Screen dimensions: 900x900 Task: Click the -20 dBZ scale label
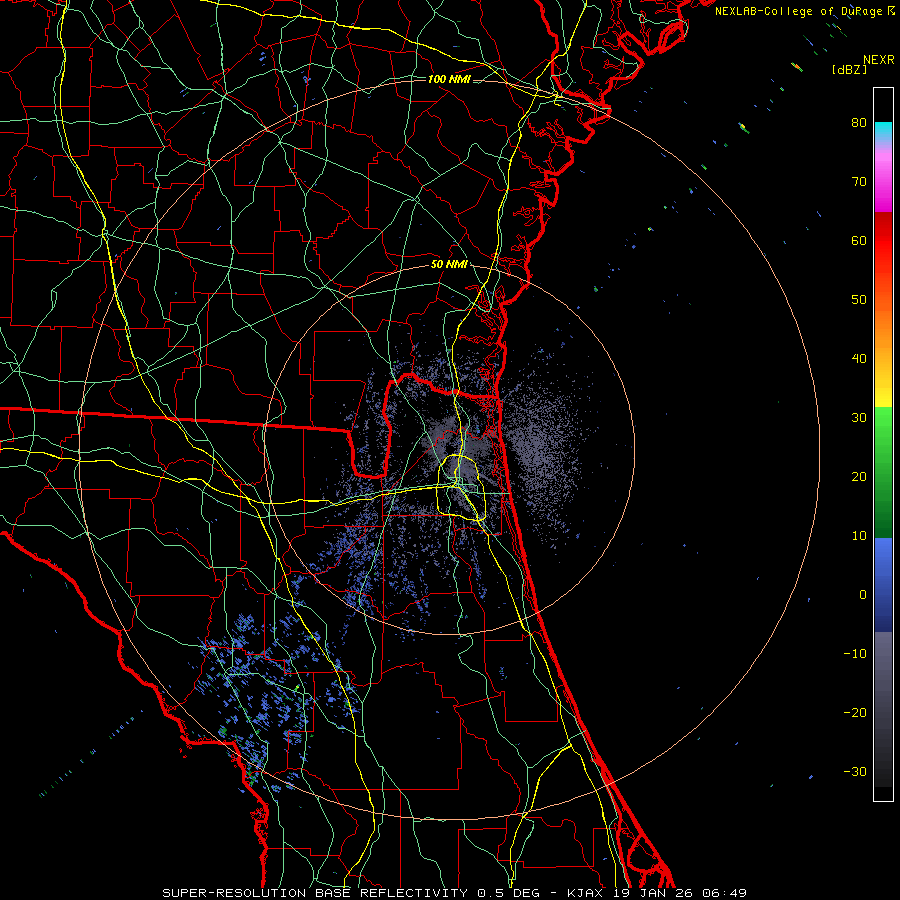855,712
